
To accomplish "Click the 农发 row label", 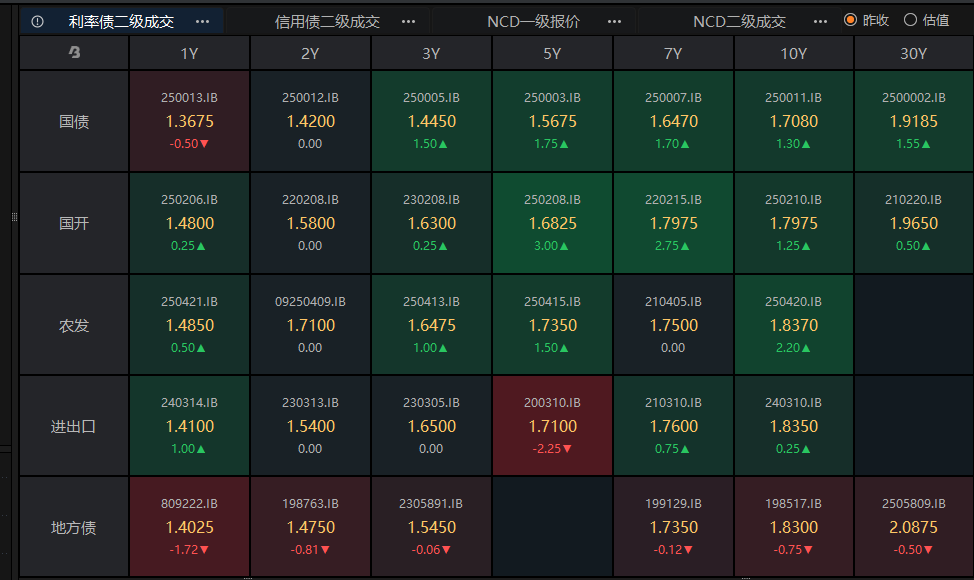I will (x=74, y=325).
